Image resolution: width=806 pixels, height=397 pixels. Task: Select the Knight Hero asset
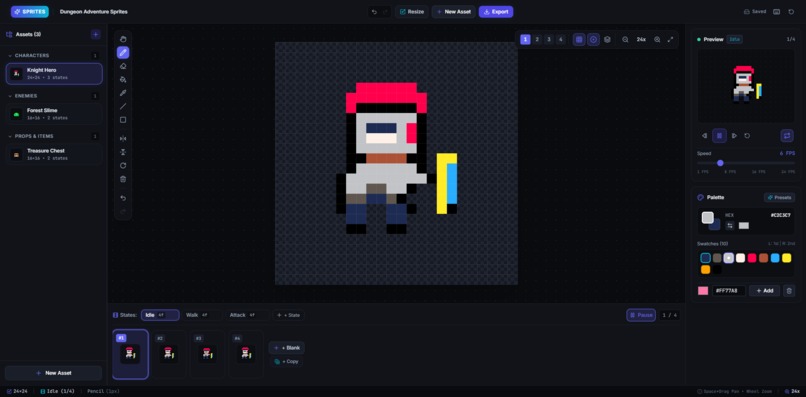(x=54, y=74)
